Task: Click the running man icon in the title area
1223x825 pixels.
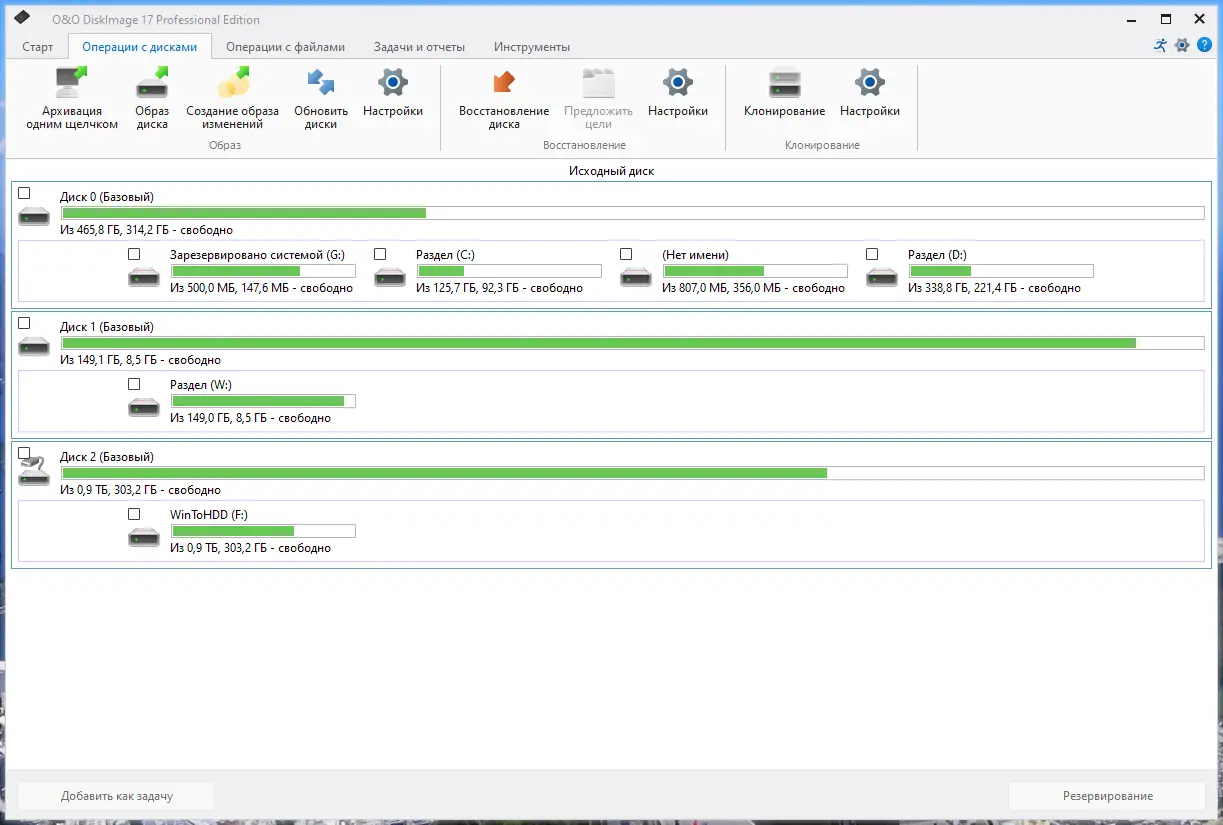Action: [1160, 45]
